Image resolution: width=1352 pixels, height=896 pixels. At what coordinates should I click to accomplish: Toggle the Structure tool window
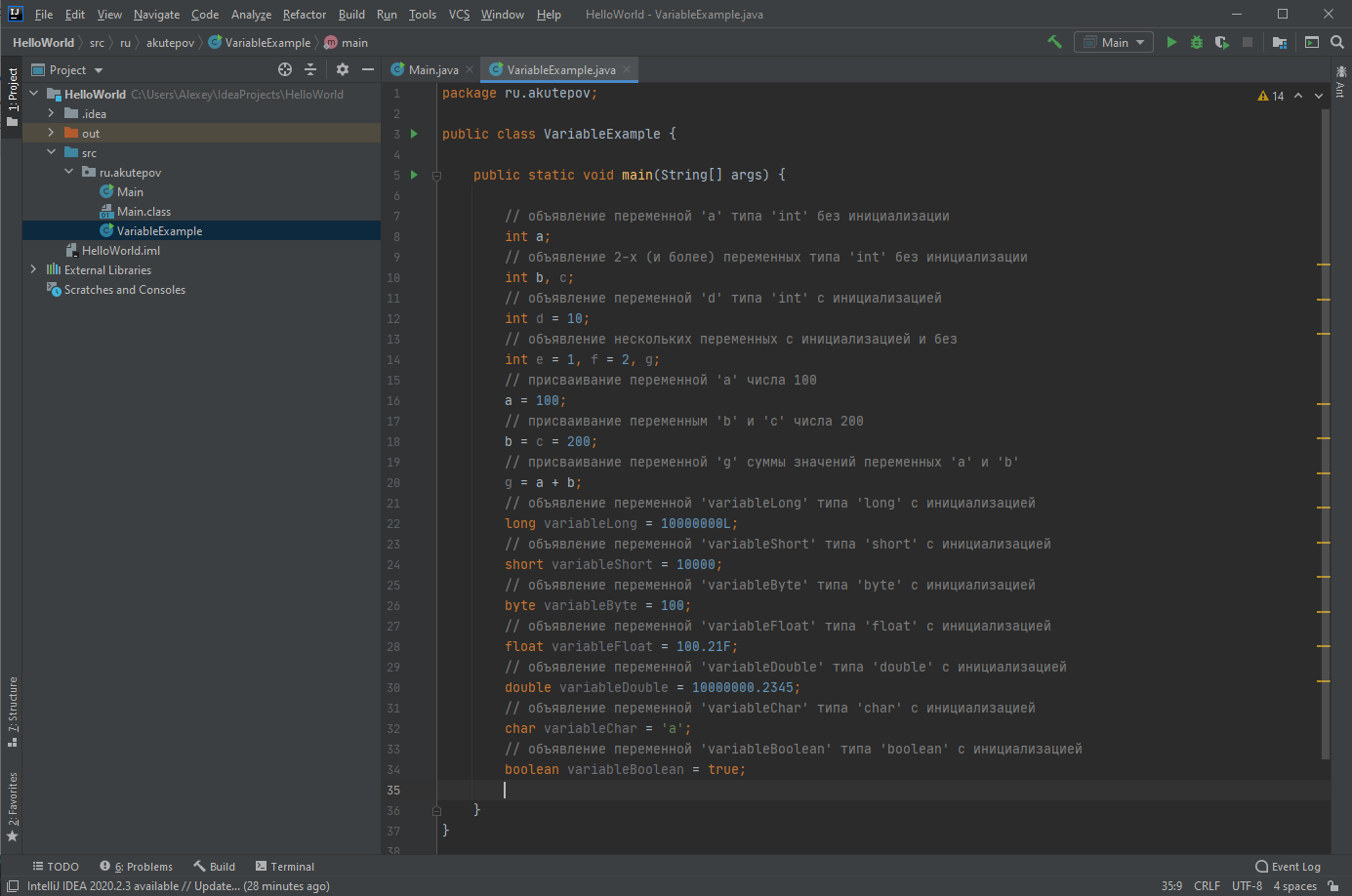point(12,712)
